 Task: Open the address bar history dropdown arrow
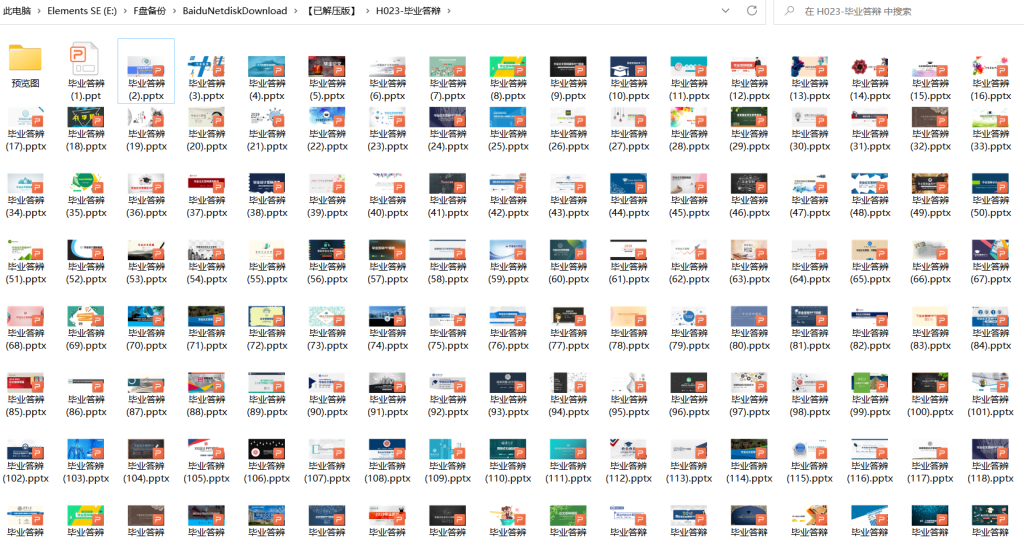[x=725, y=11]
